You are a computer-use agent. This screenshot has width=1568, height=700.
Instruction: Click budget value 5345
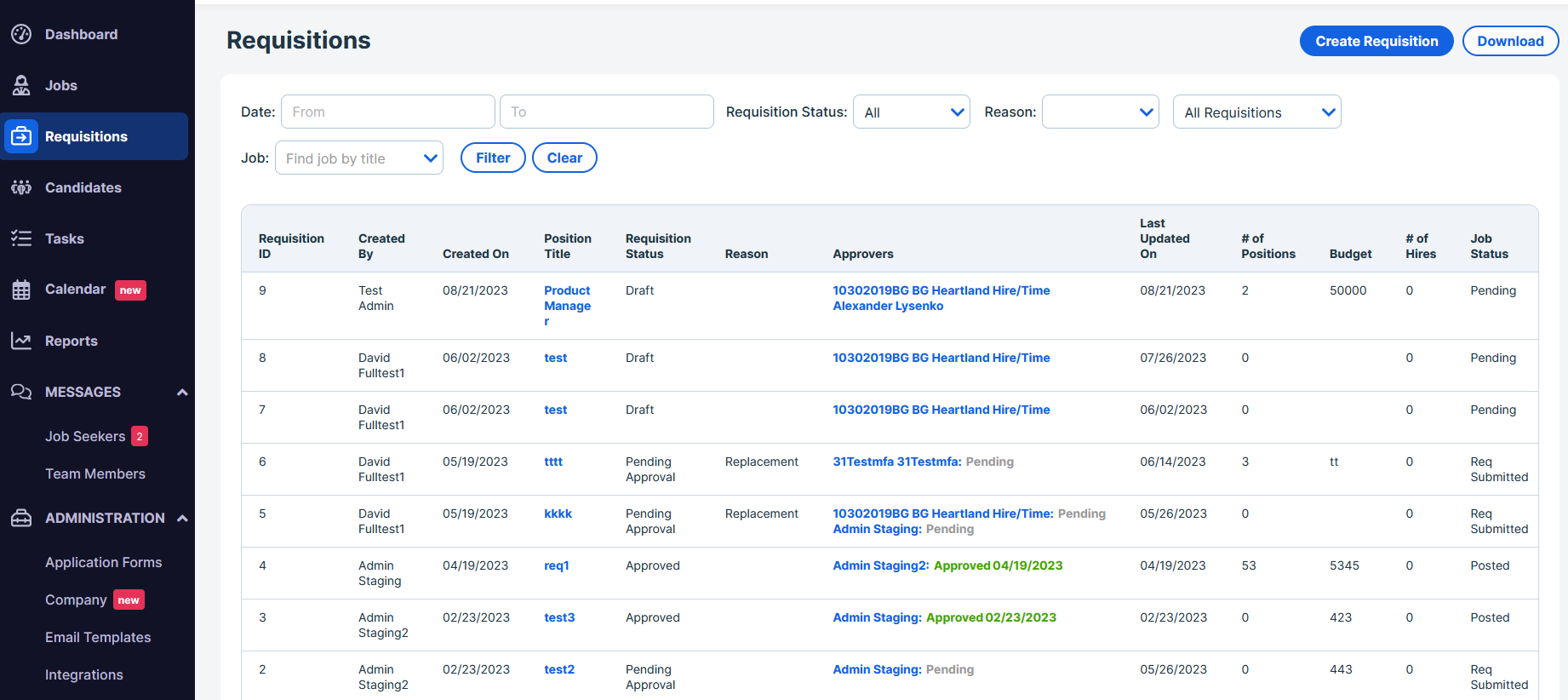pyautogui.click(x=1344, y=565)
